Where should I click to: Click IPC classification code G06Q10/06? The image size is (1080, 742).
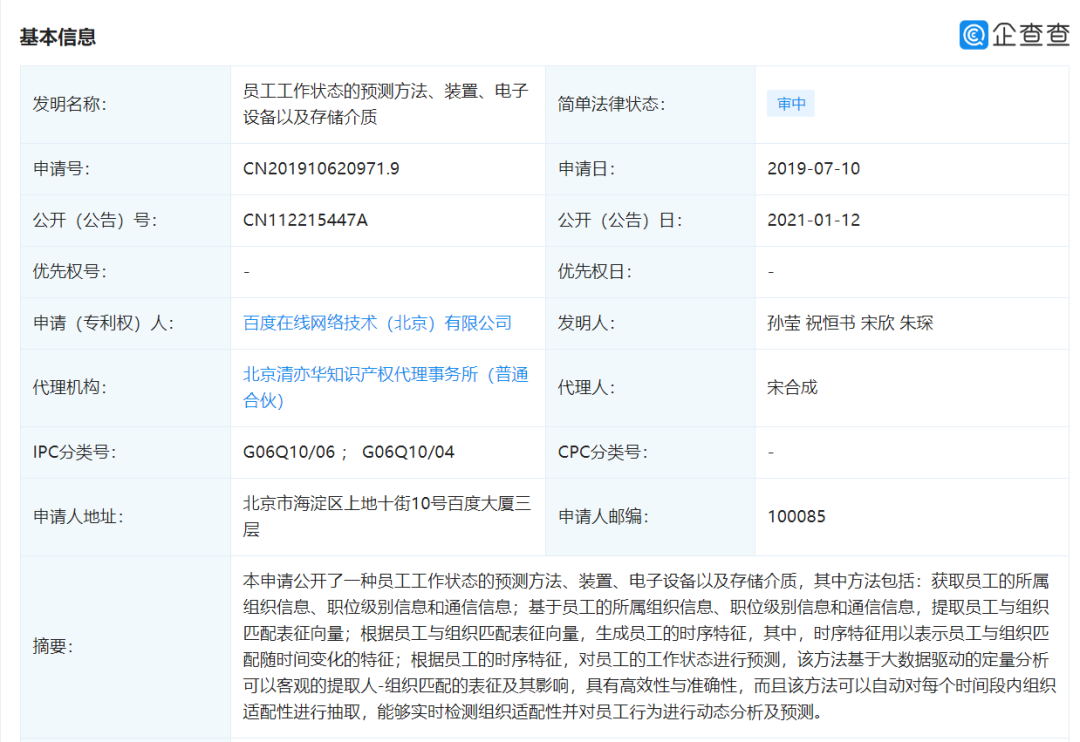pyautogui.click(x=288, y=452)
